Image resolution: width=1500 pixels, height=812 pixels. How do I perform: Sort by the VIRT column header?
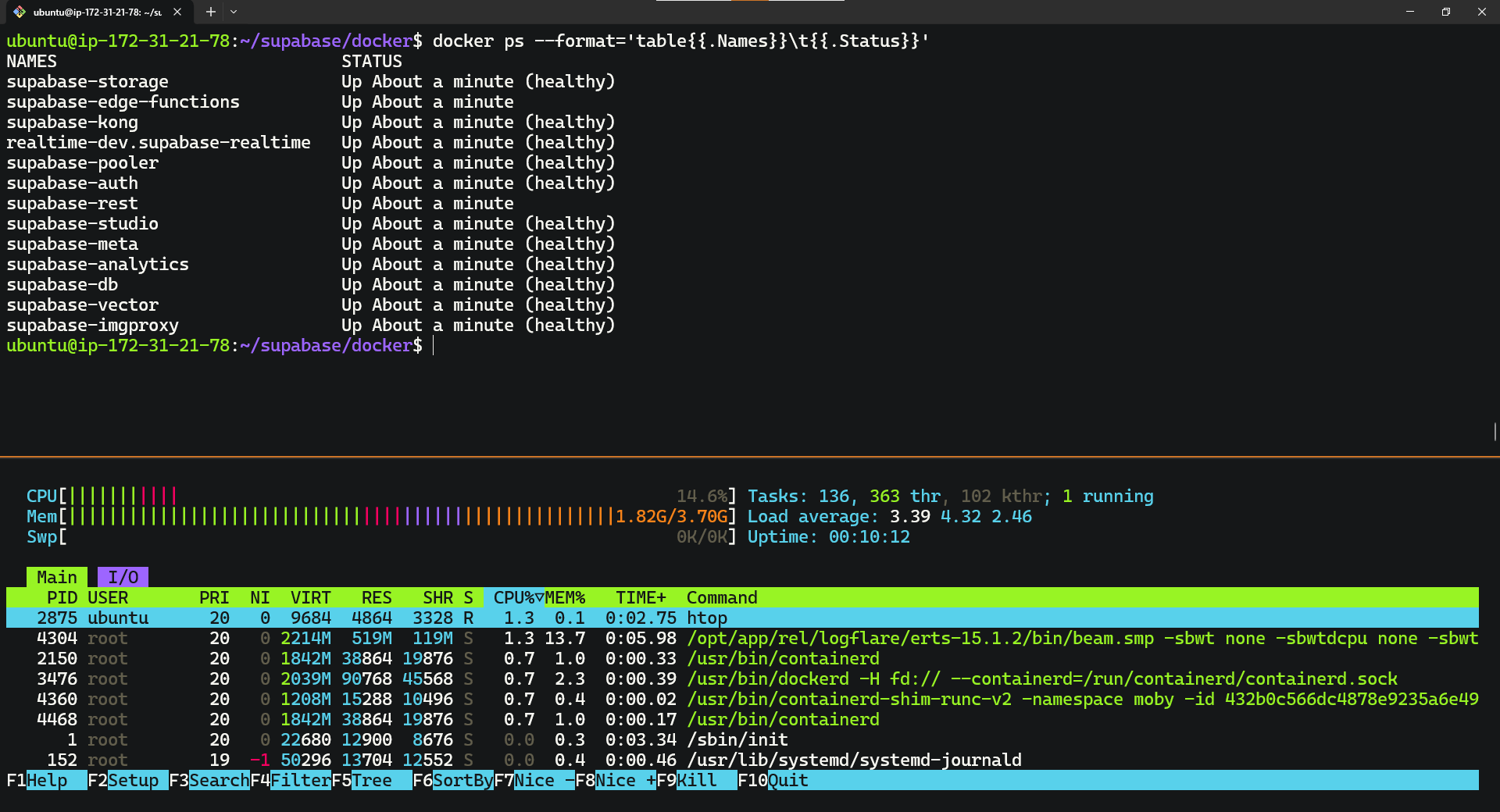[x=310, y=597]
